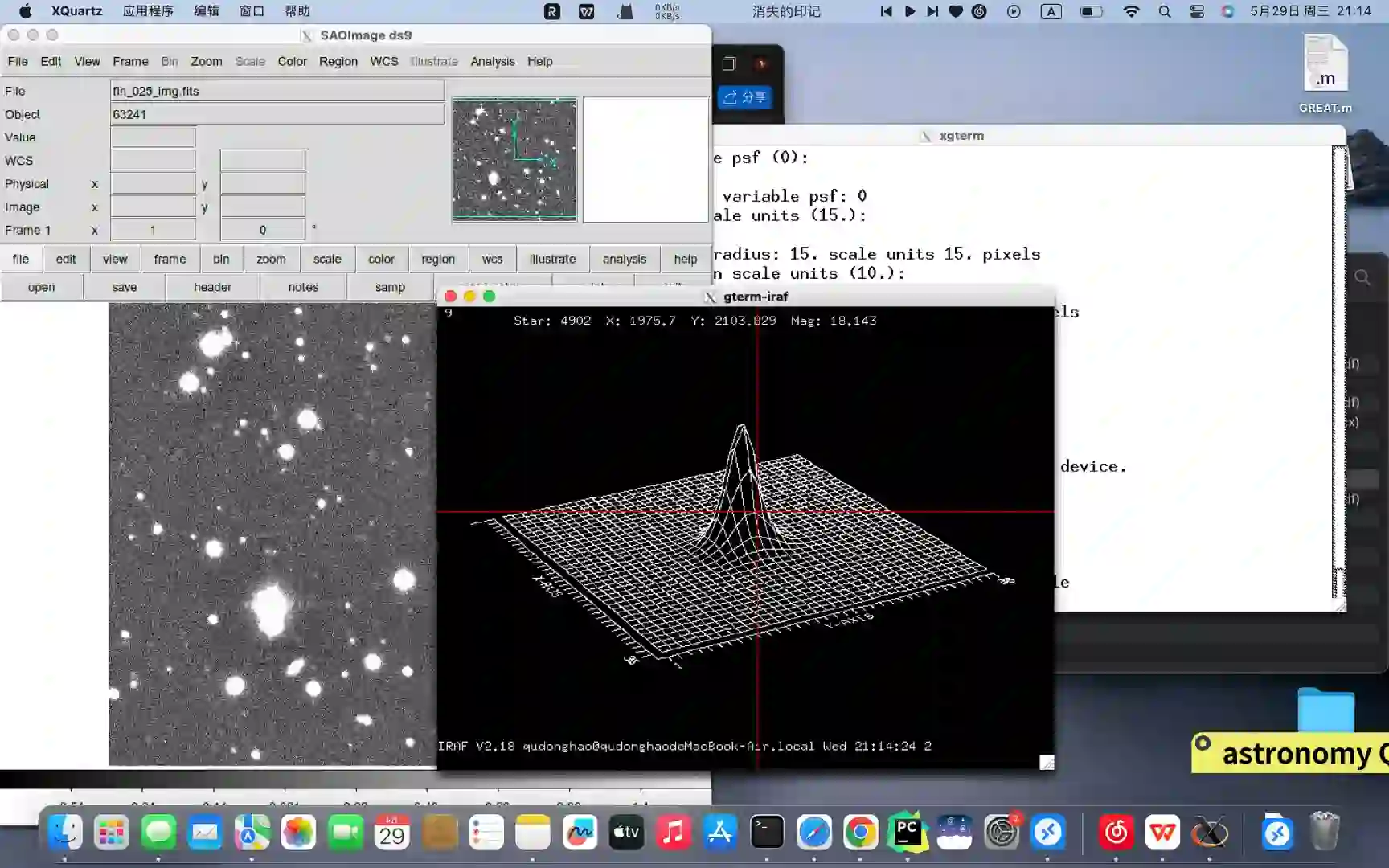Image resolution: width=1389 pixels, height=868 pixels.
Task: Open Wi-Fi status in menu bar
Action: point(1131,11)
